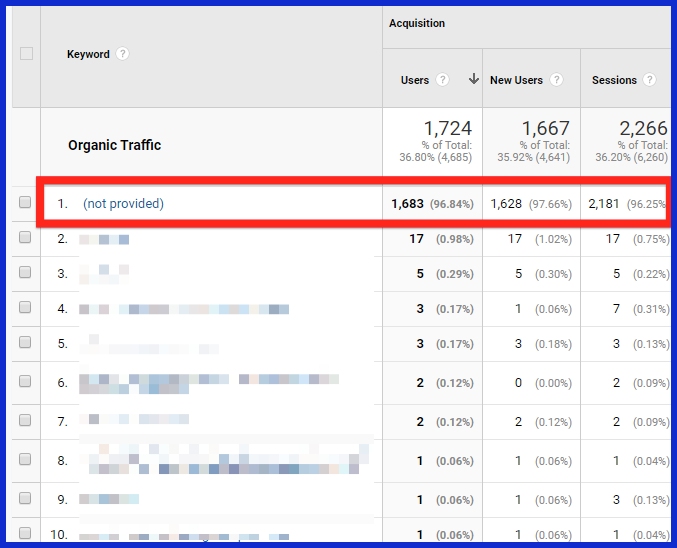
Task: Open the (not provided) keyword link
Action: (x=123, y=203)
